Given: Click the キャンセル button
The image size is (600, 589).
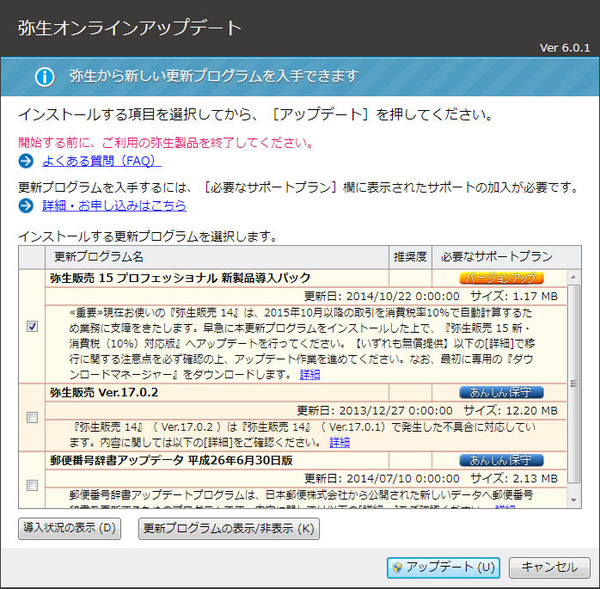Looking at the screenshot, I should (x=549, y=567).
